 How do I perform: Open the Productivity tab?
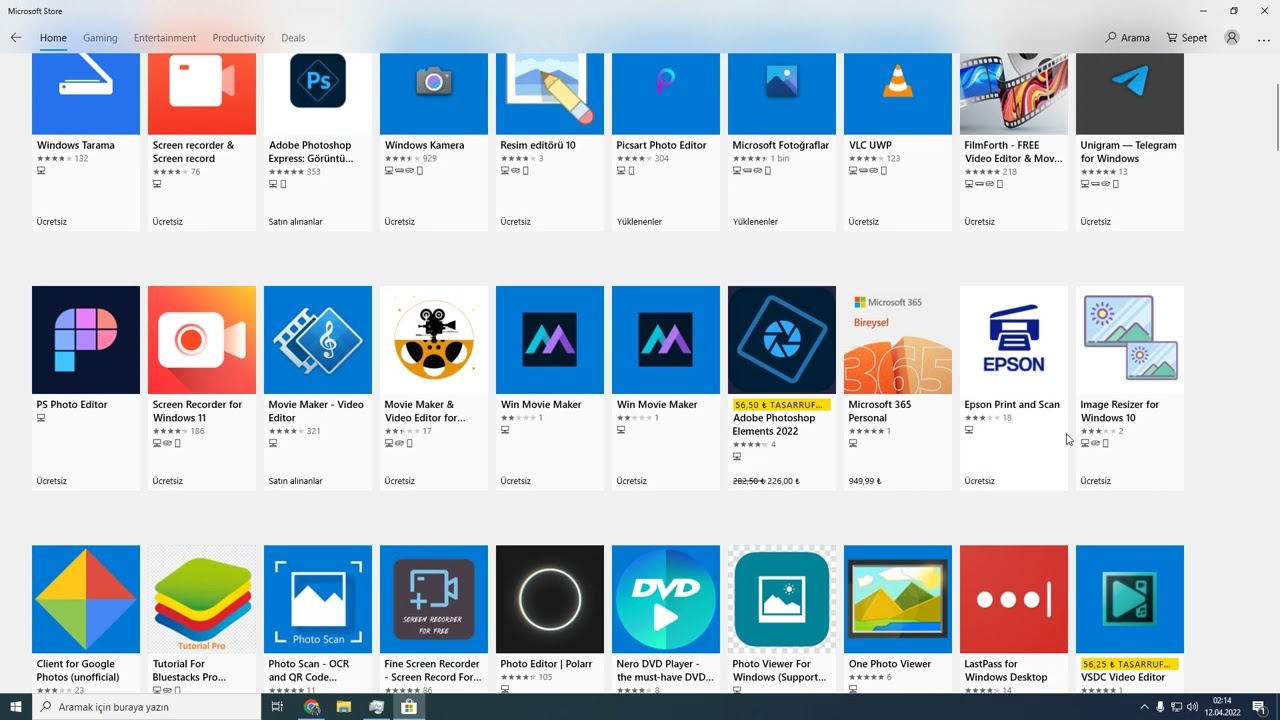tap(238, 38)
